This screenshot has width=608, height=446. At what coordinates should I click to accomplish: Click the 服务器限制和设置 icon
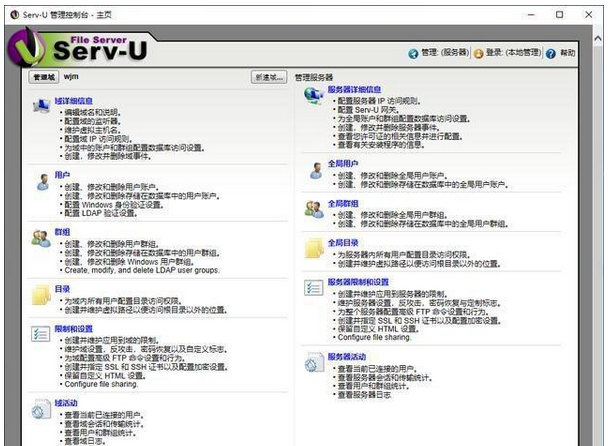pyautogui.click(x=312, y=288)
